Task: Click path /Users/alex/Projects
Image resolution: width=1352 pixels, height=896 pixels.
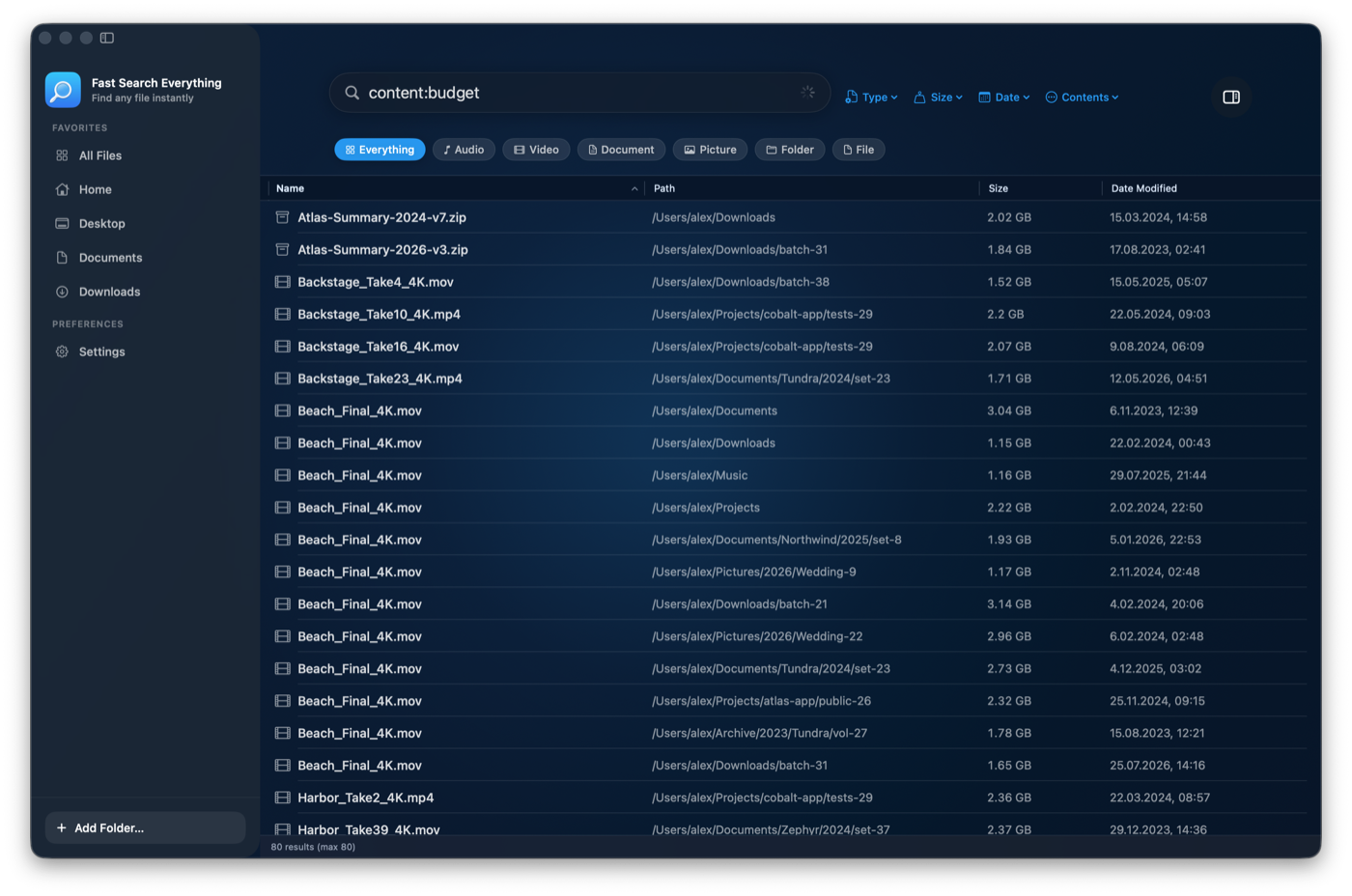Action: (705, 507)
